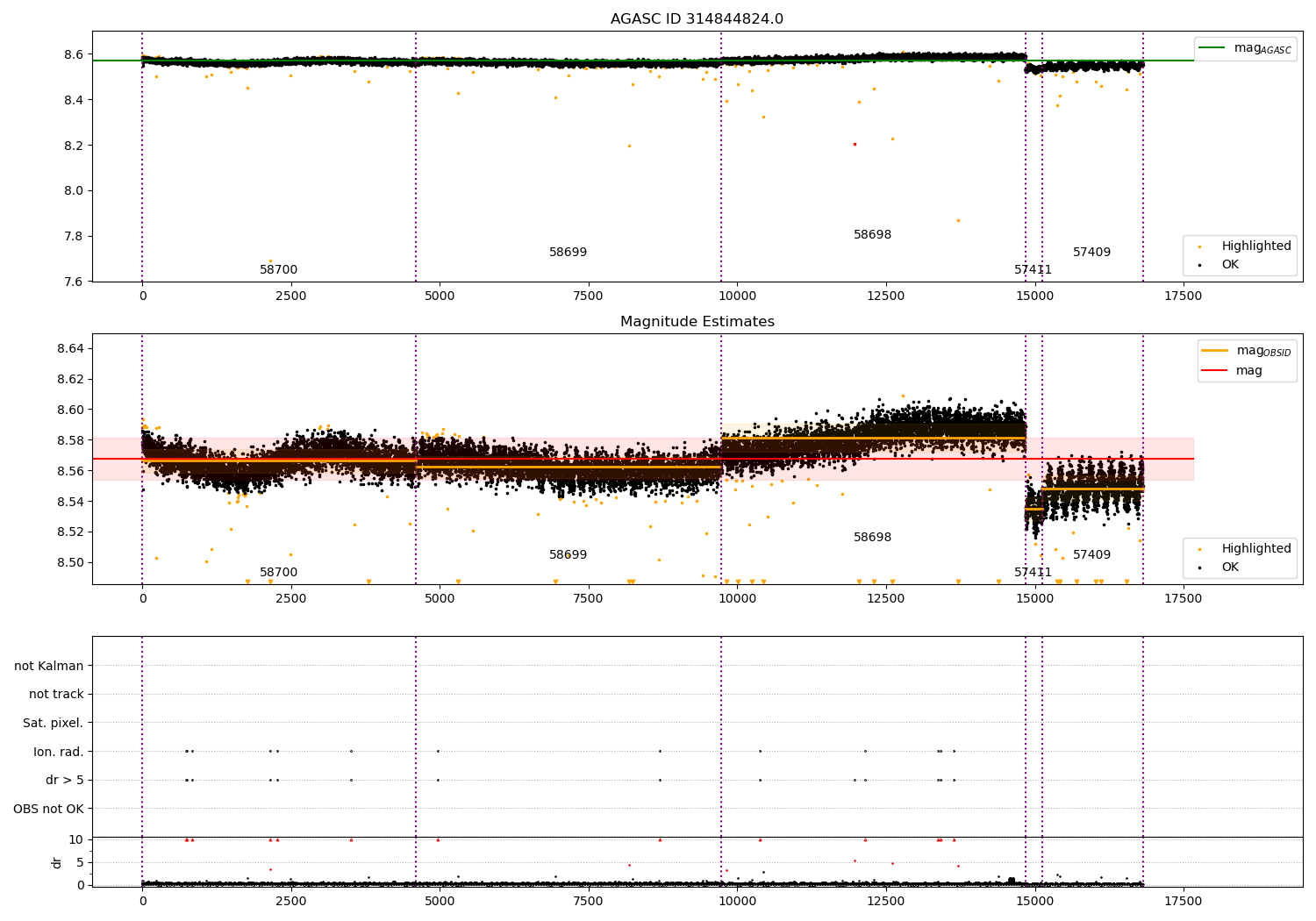Click y-tick 8.52 on the middle plot
Image resolution: width=1316 pixels, height=921 pixels.
pyautogui.click(x=70, y=532)
